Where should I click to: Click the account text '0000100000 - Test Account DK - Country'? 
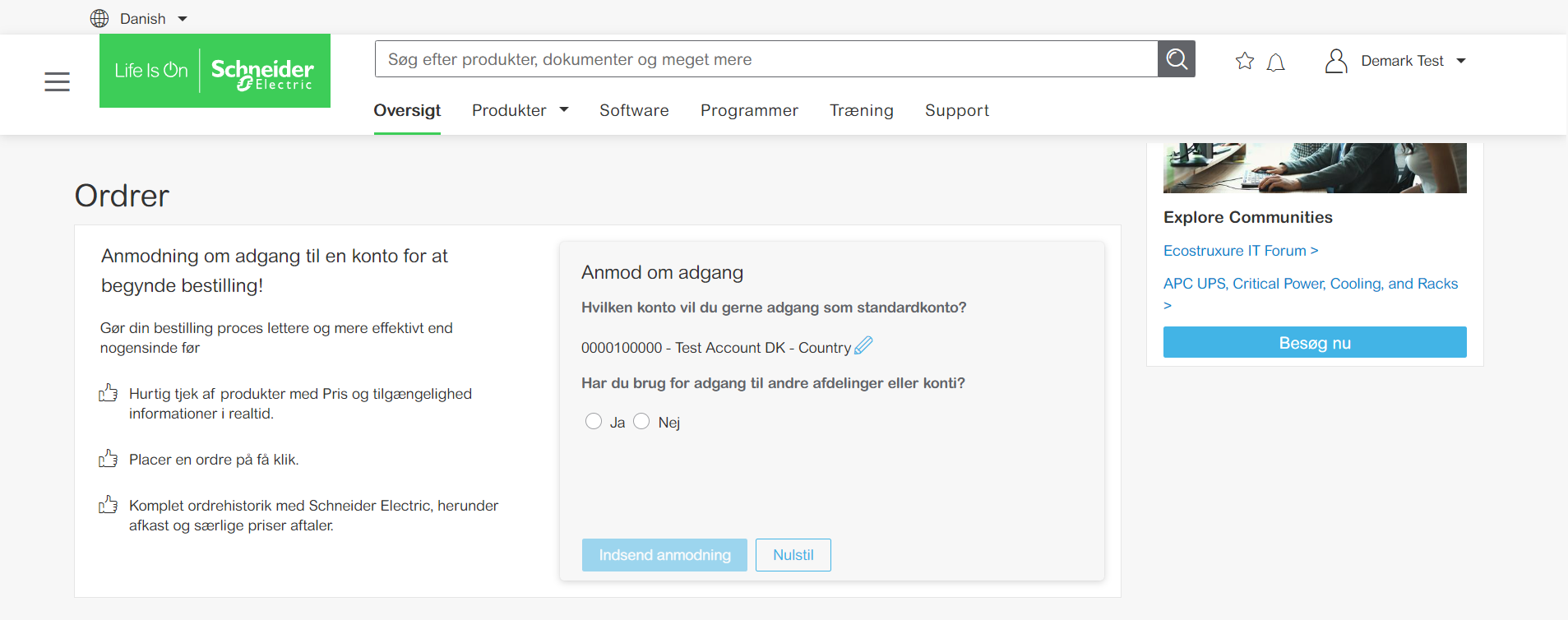(716, 348)
